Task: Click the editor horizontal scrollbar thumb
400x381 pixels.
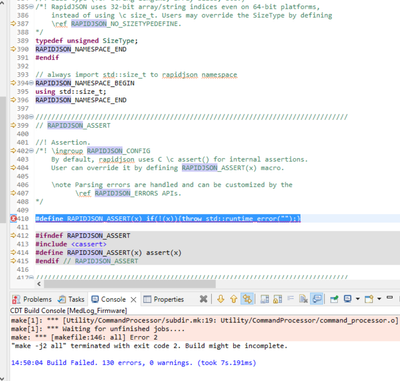Action: pyautogui.click(x=130, y=284)
